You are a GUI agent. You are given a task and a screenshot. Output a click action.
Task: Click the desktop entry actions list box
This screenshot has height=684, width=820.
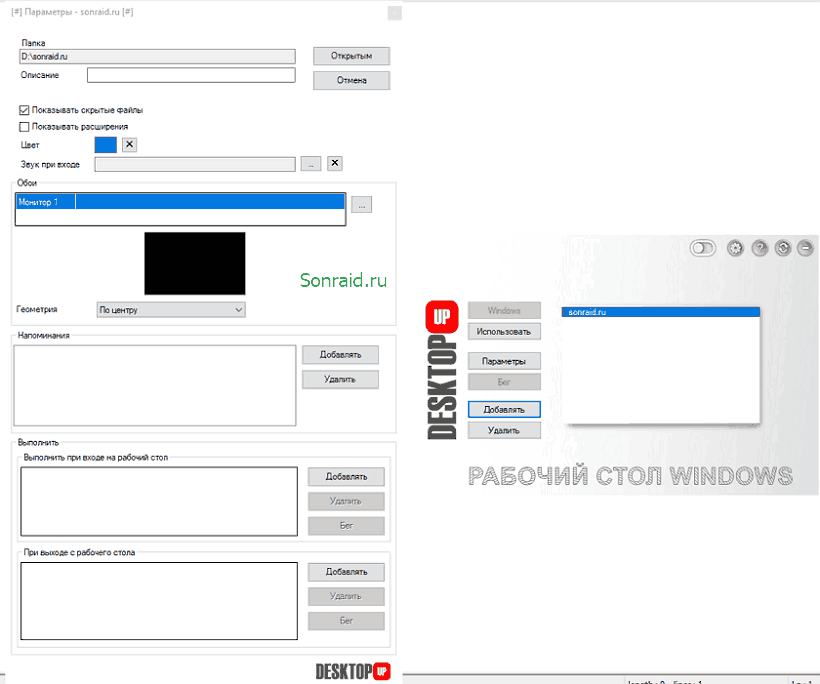coord(159,501)
